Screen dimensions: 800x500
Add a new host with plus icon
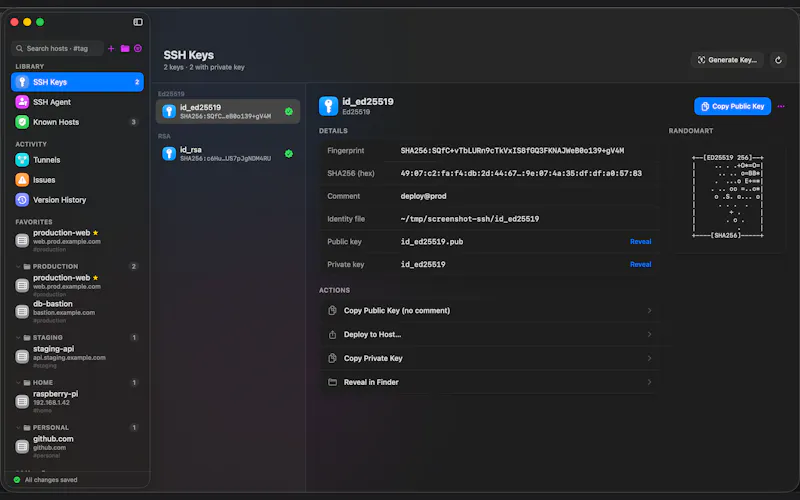[111, 48]
